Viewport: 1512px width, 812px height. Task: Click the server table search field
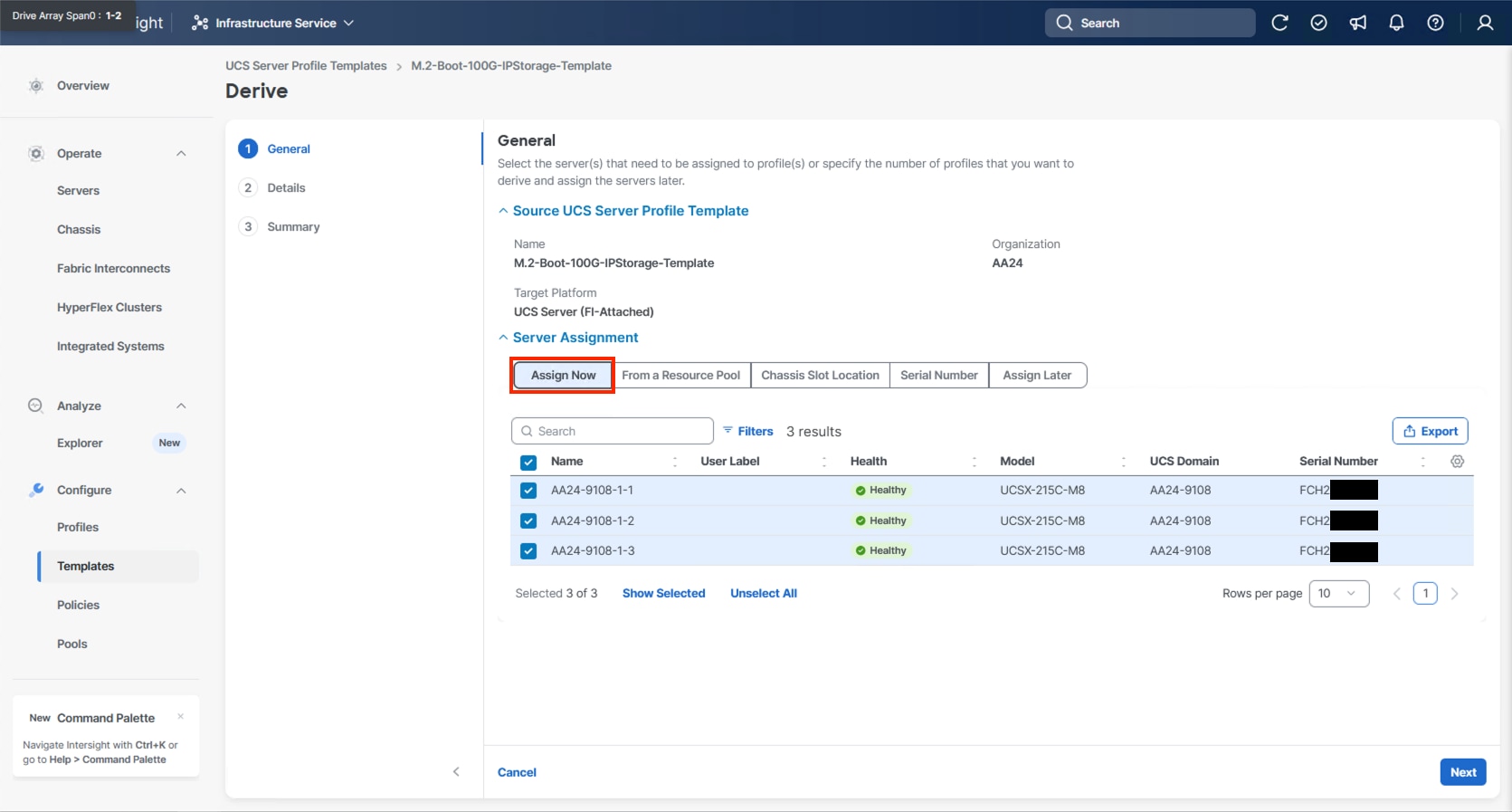(613, 431)
